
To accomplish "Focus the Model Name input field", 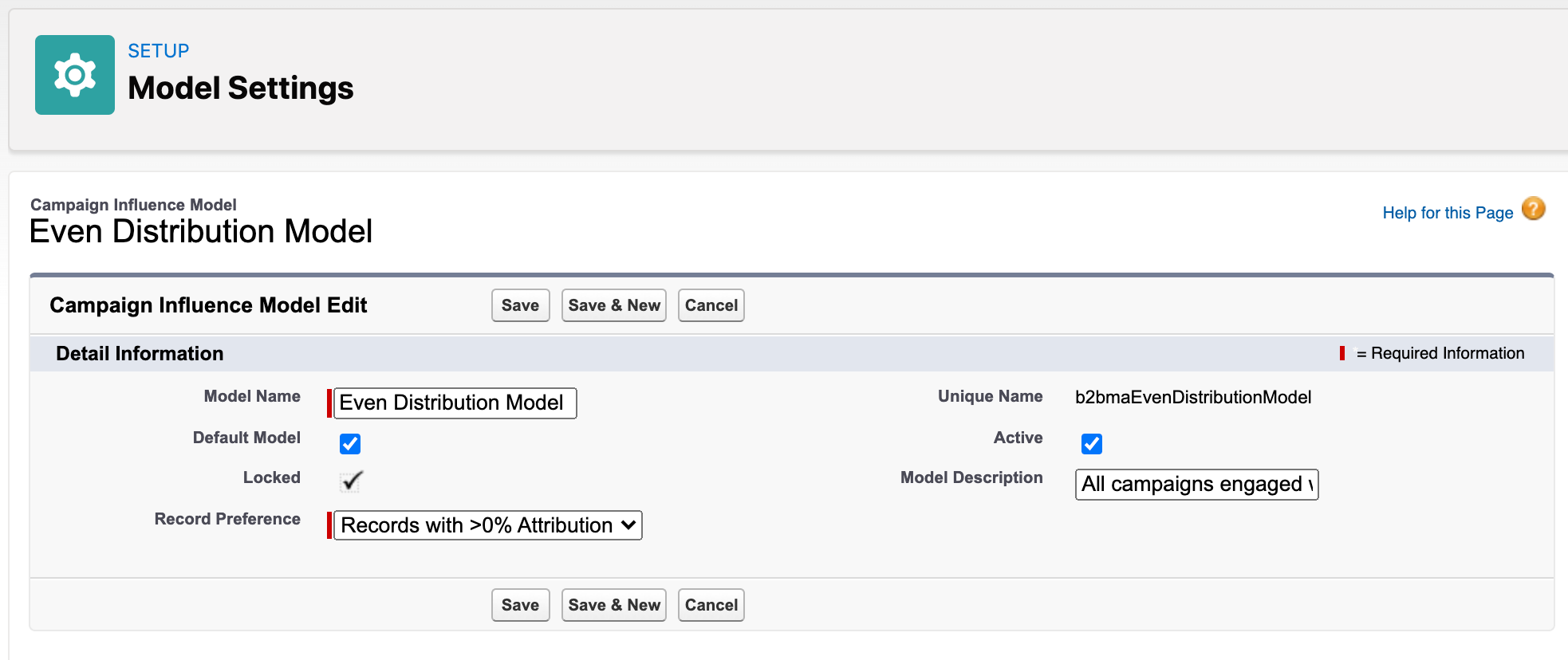I will click(x=455, y=403).
